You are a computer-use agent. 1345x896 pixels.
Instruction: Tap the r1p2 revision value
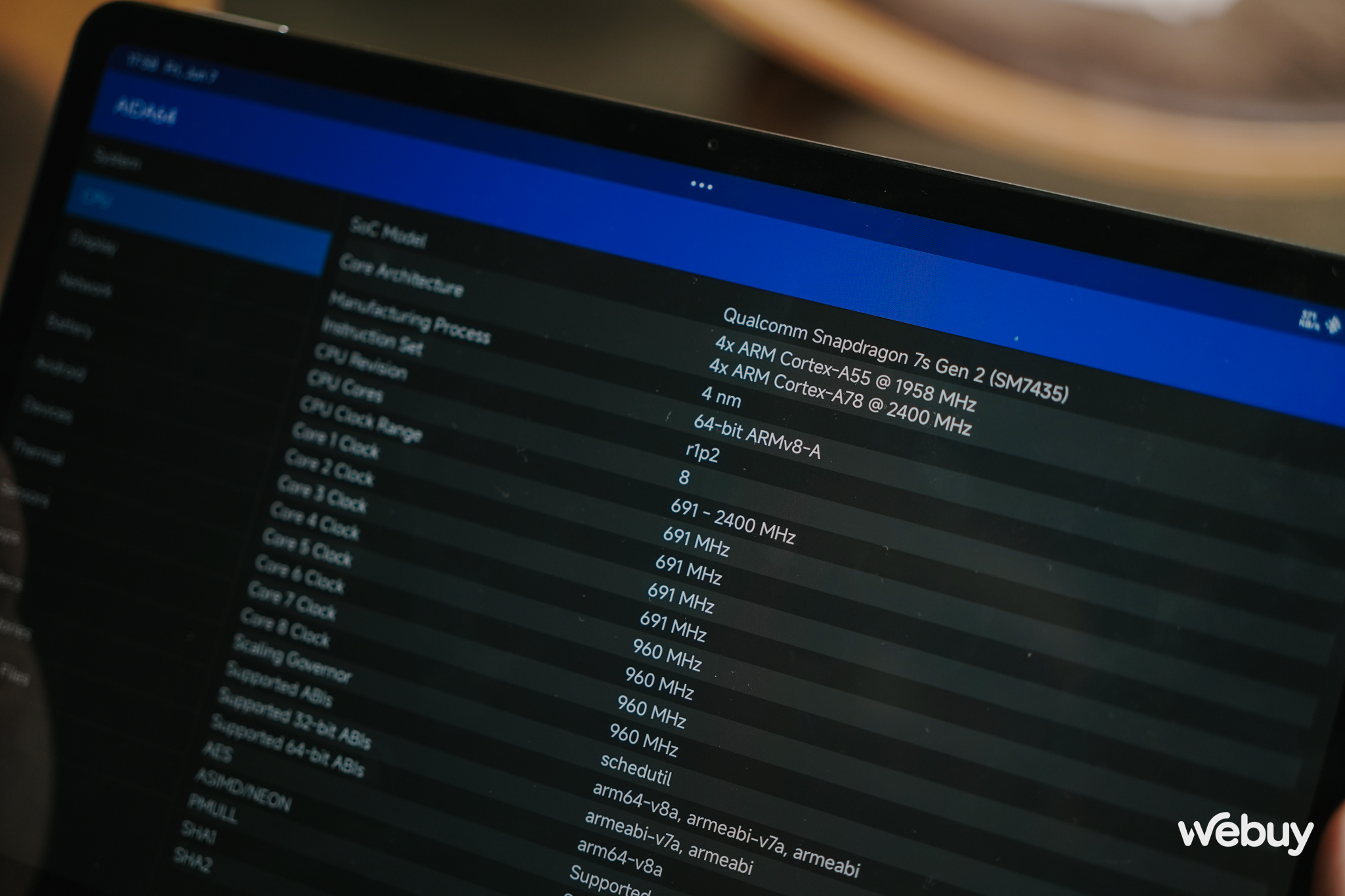(x=703, y=452)
